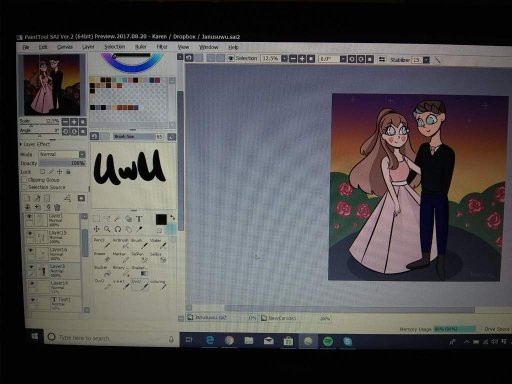Viewport: 512px width, 384px height.
Task: Select the Move tool
Action: coord(96,229)
